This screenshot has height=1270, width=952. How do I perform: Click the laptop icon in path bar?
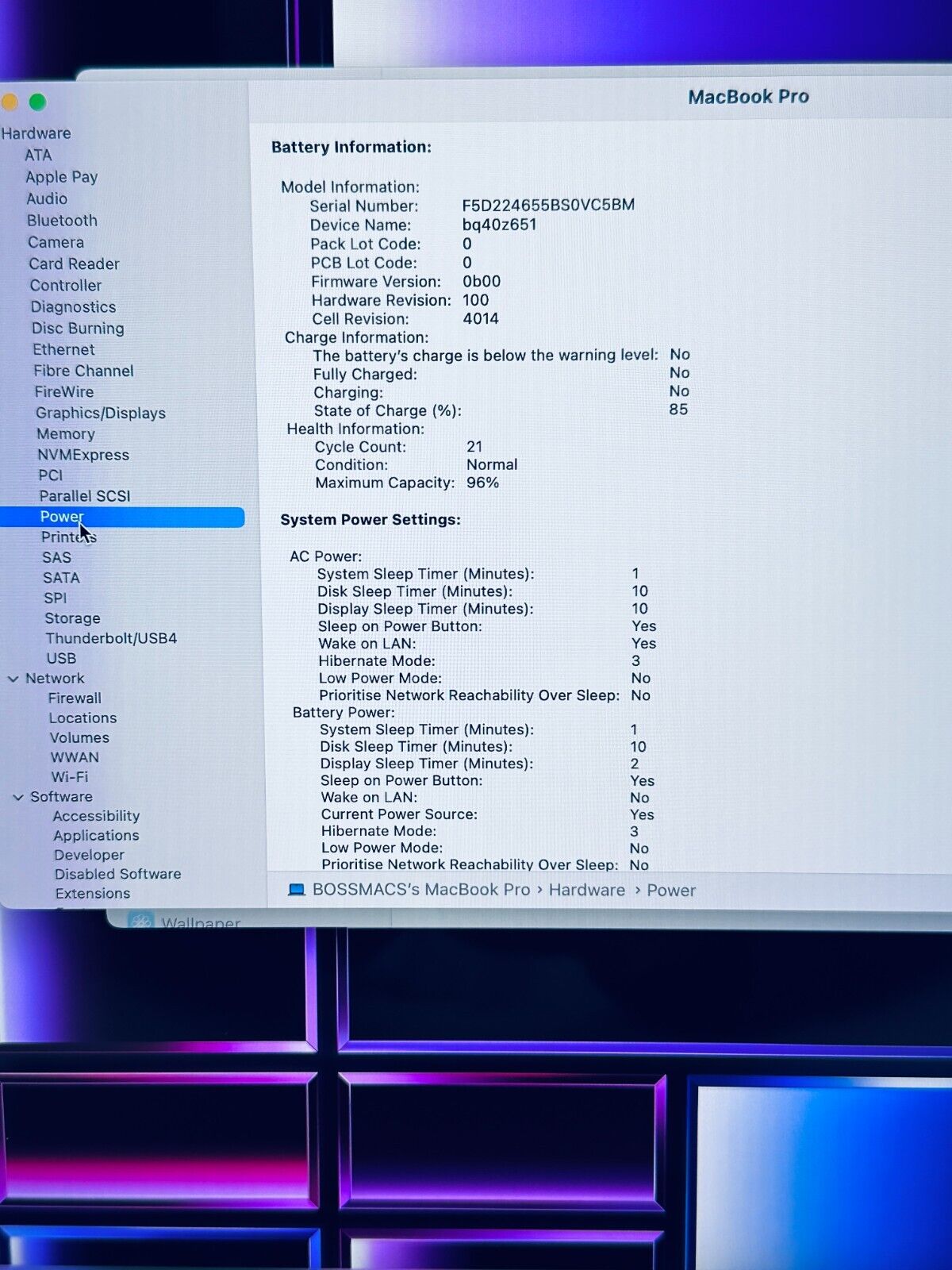pyautogui.click(x=297, y=890)
